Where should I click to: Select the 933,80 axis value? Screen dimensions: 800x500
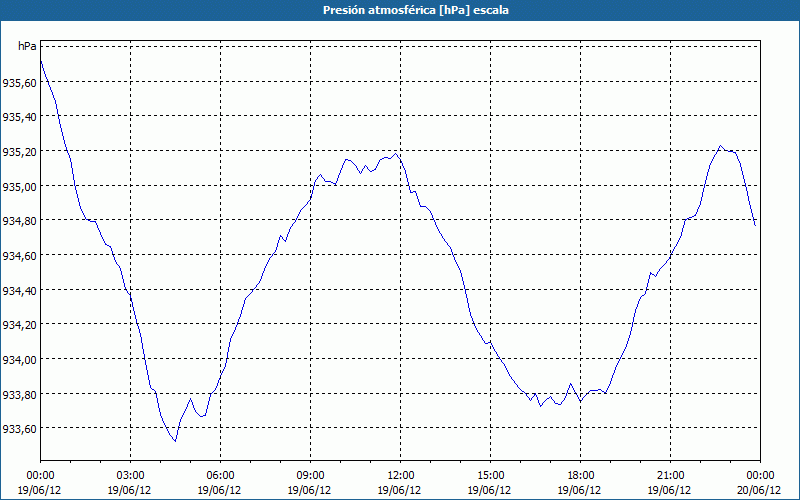(20, 394)
